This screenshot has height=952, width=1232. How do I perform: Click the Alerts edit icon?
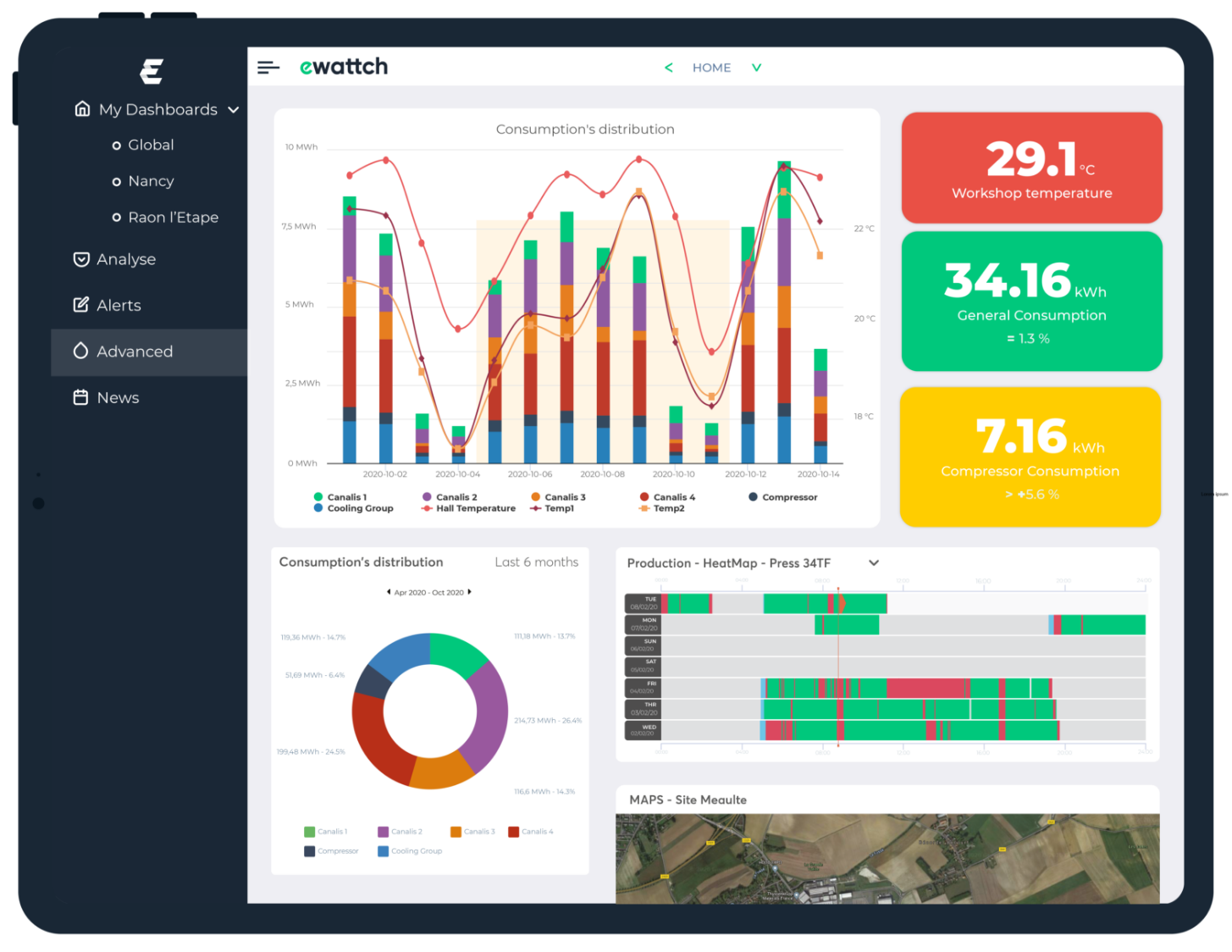tap(81, 305)
